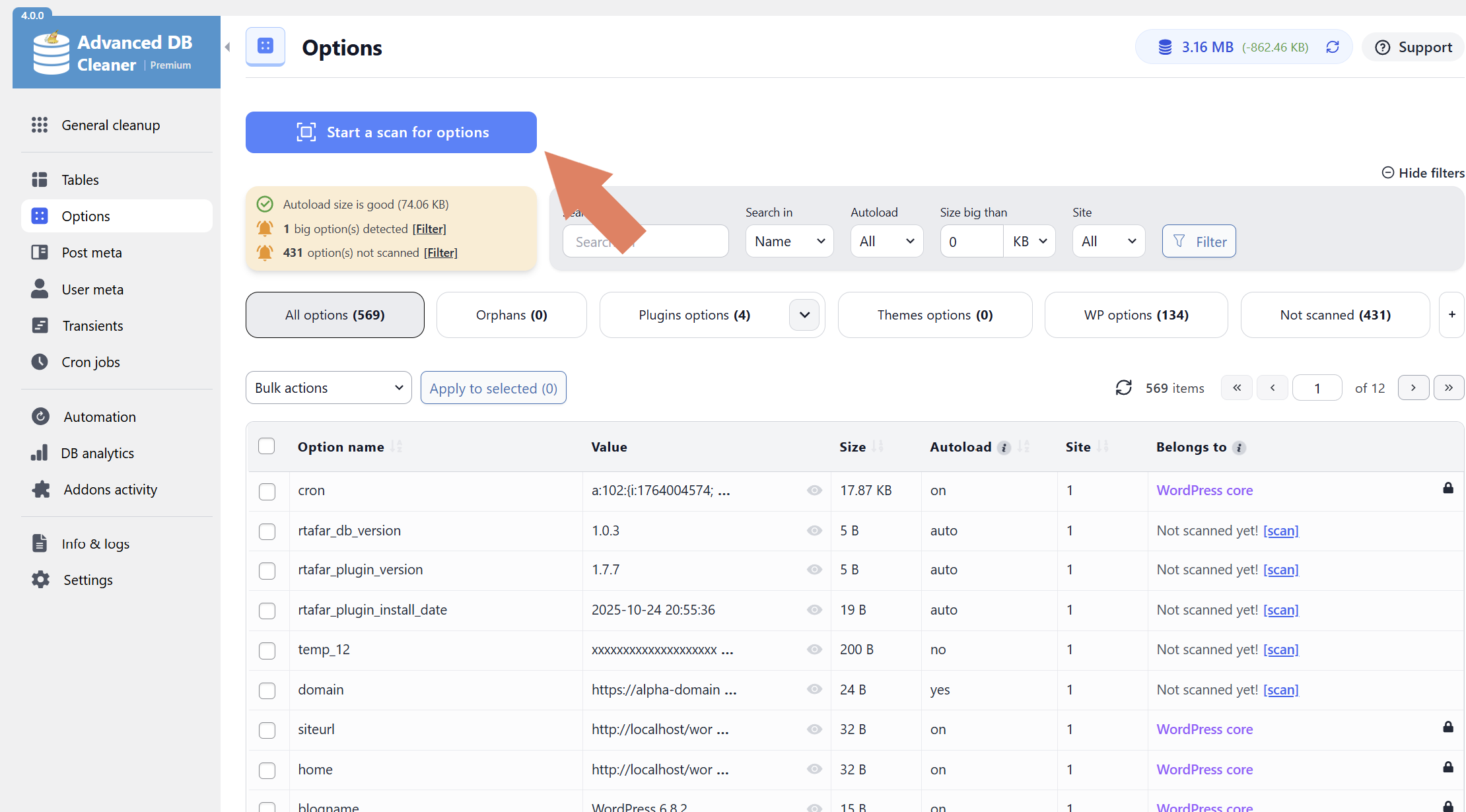
Task: Switch to the Not scanned tab
Action: pos(1335,315)
